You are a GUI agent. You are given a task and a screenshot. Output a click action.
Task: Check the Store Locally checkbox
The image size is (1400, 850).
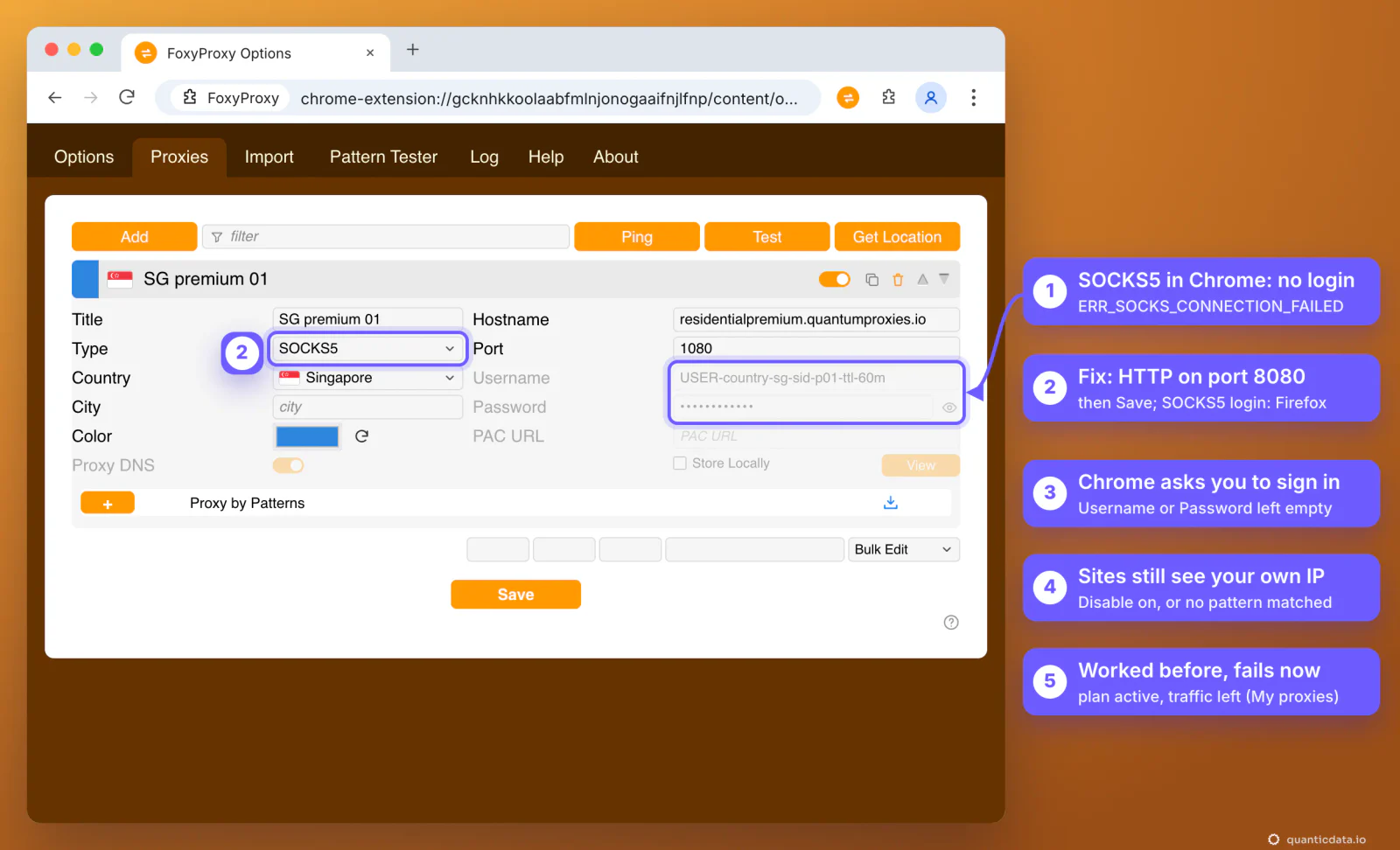[x=680, y=463]
